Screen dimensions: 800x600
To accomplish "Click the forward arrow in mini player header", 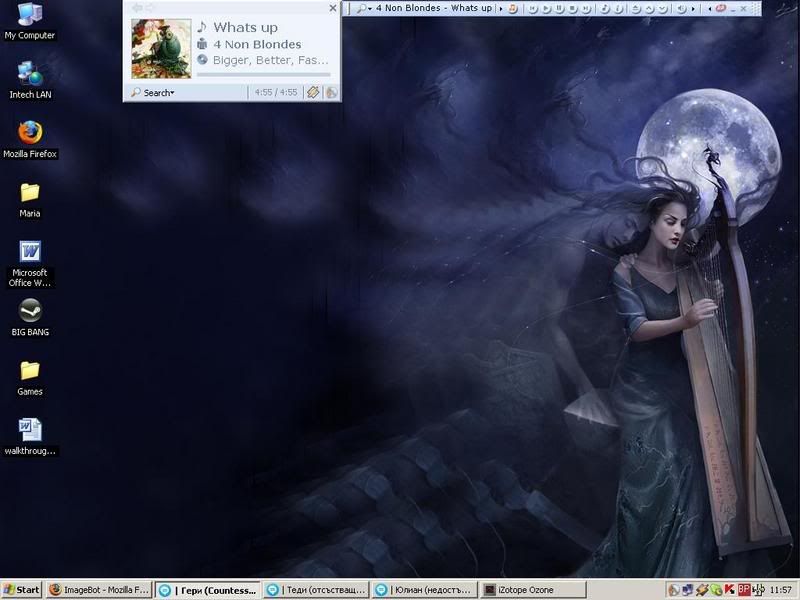I will (x=149, y=8).
